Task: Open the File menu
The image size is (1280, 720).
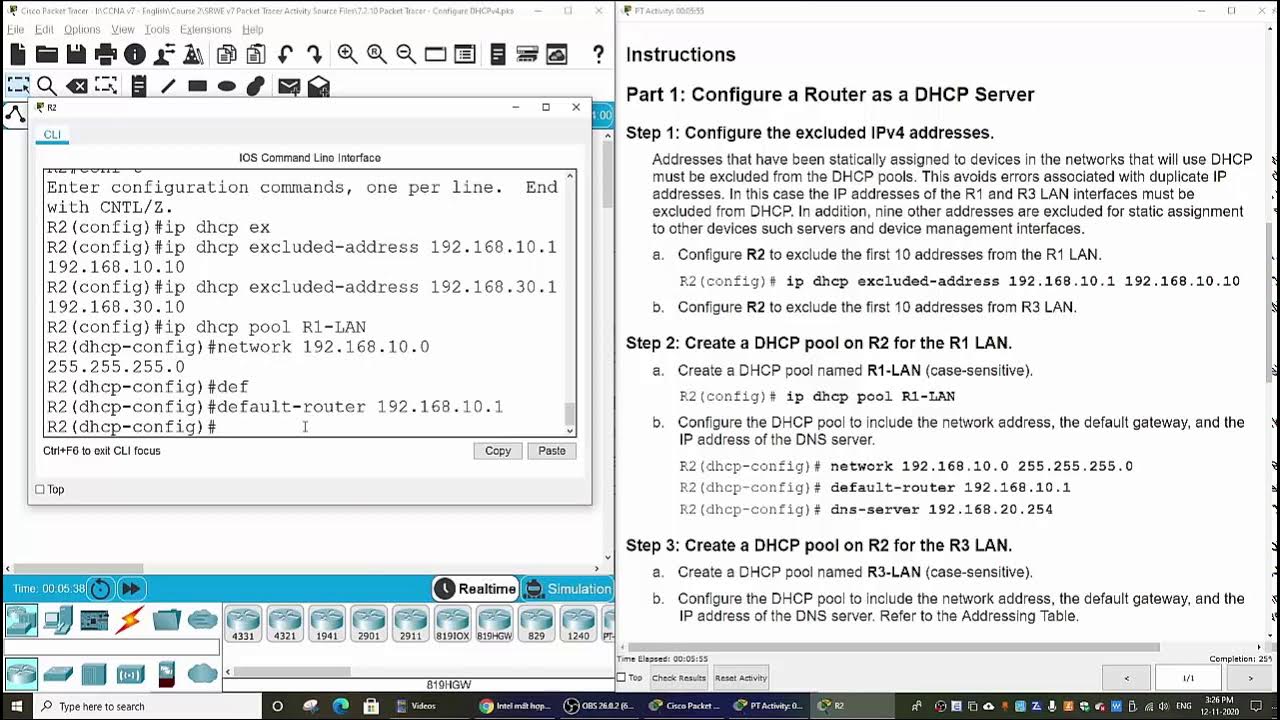Action: 15,30
